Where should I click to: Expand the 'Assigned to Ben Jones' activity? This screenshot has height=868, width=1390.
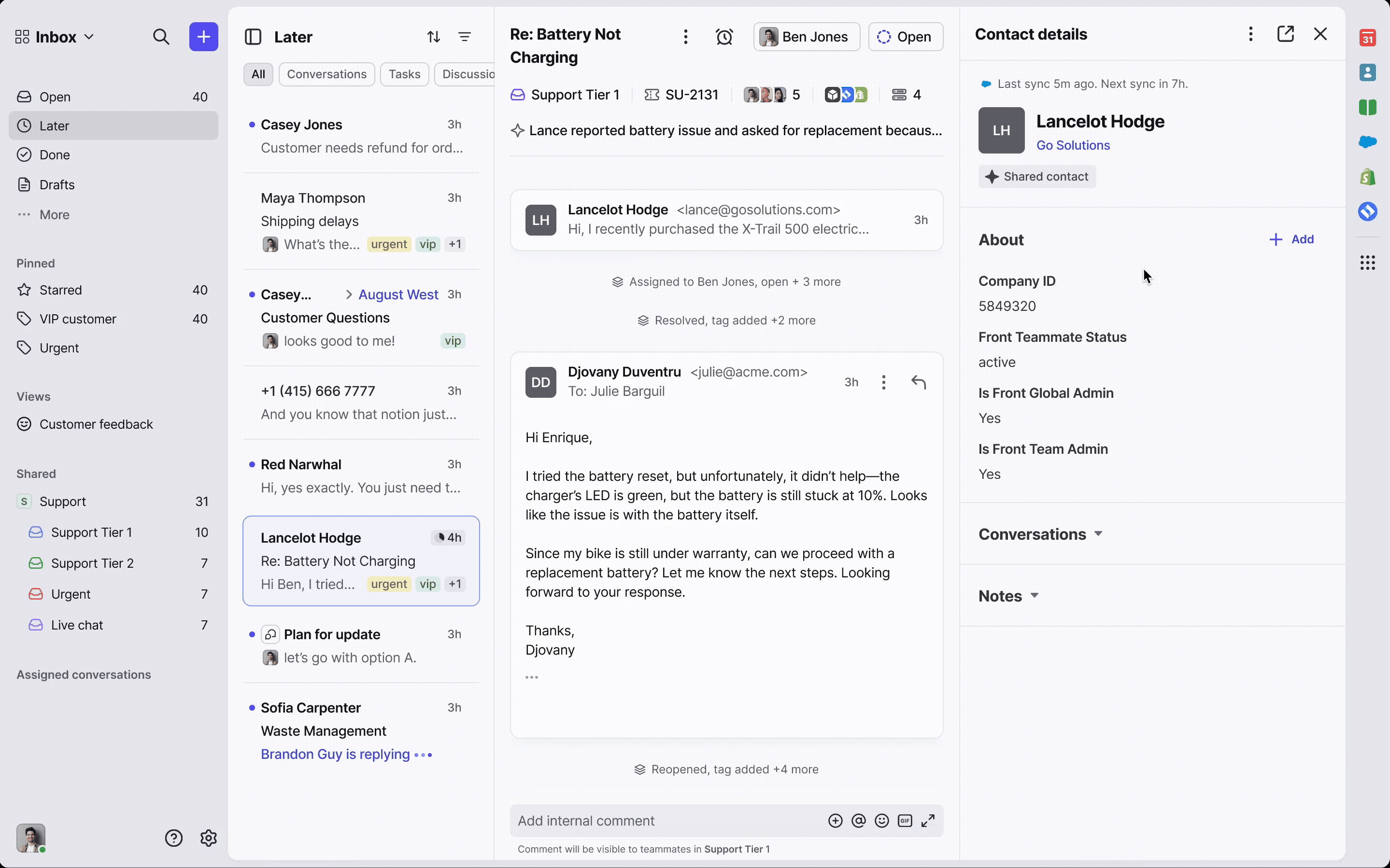click(x=726, y=282)
